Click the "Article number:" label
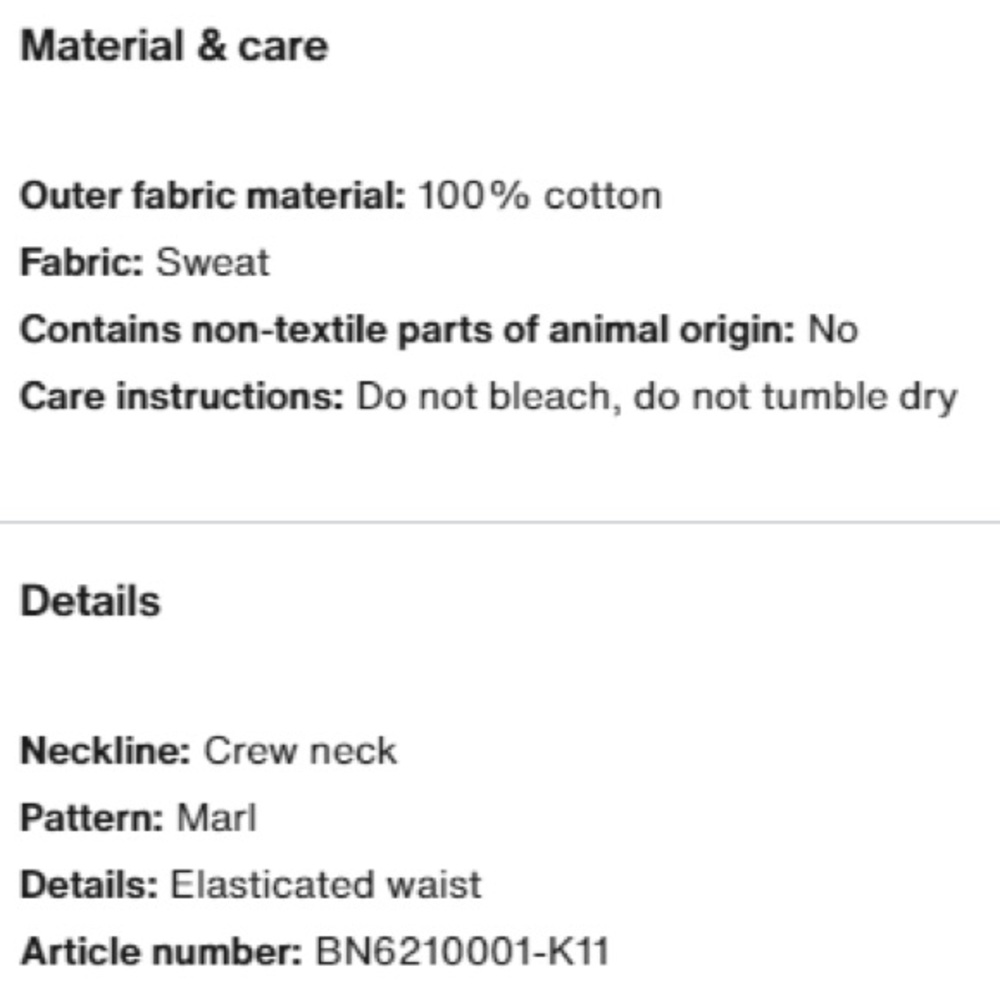The height and width of the screenshot is (1000, 1000). pyautogui.click(x=161, y=952)
